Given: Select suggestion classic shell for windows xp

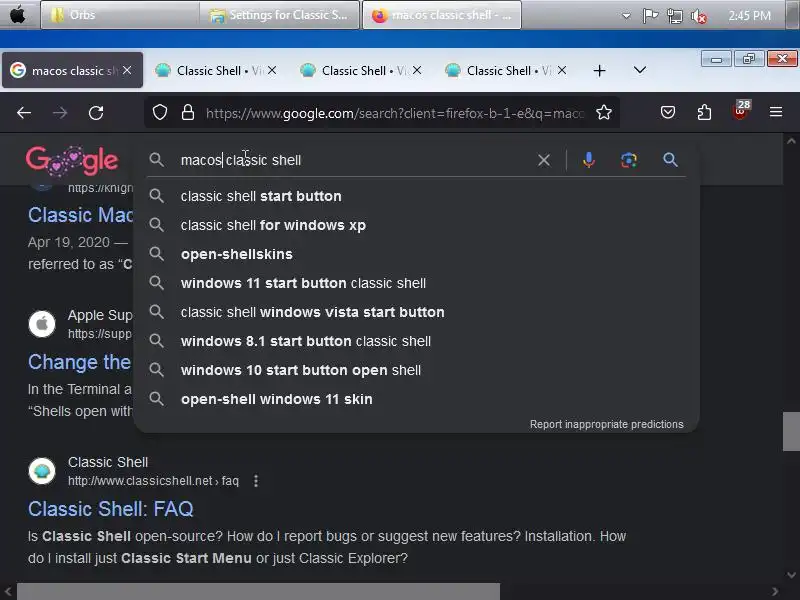Looking at the screenshot, I should 416,226.
